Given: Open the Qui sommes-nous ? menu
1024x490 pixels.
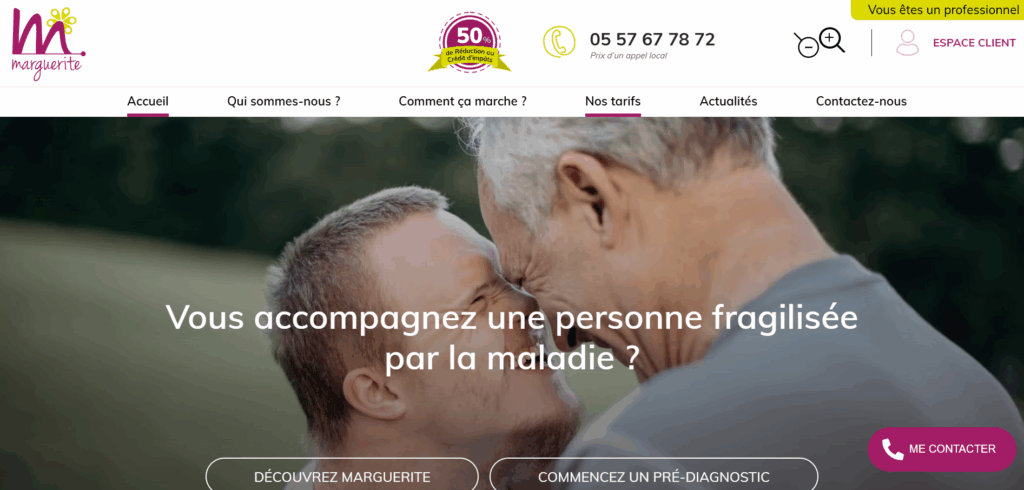Looking at the screenshot, I should click(x=283, y=101).
